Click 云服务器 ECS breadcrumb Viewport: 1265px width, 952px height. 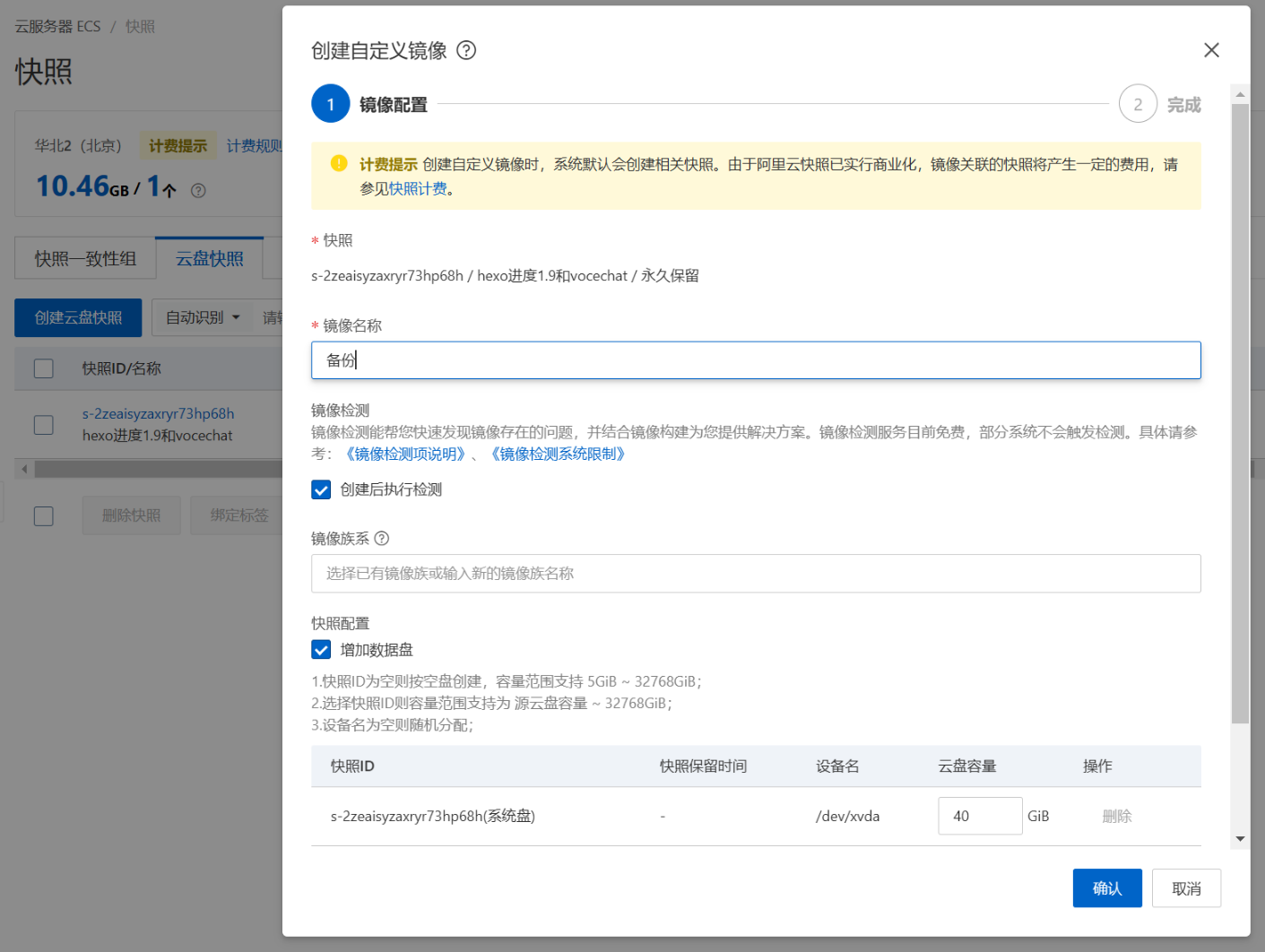click(x=57, y=27)
